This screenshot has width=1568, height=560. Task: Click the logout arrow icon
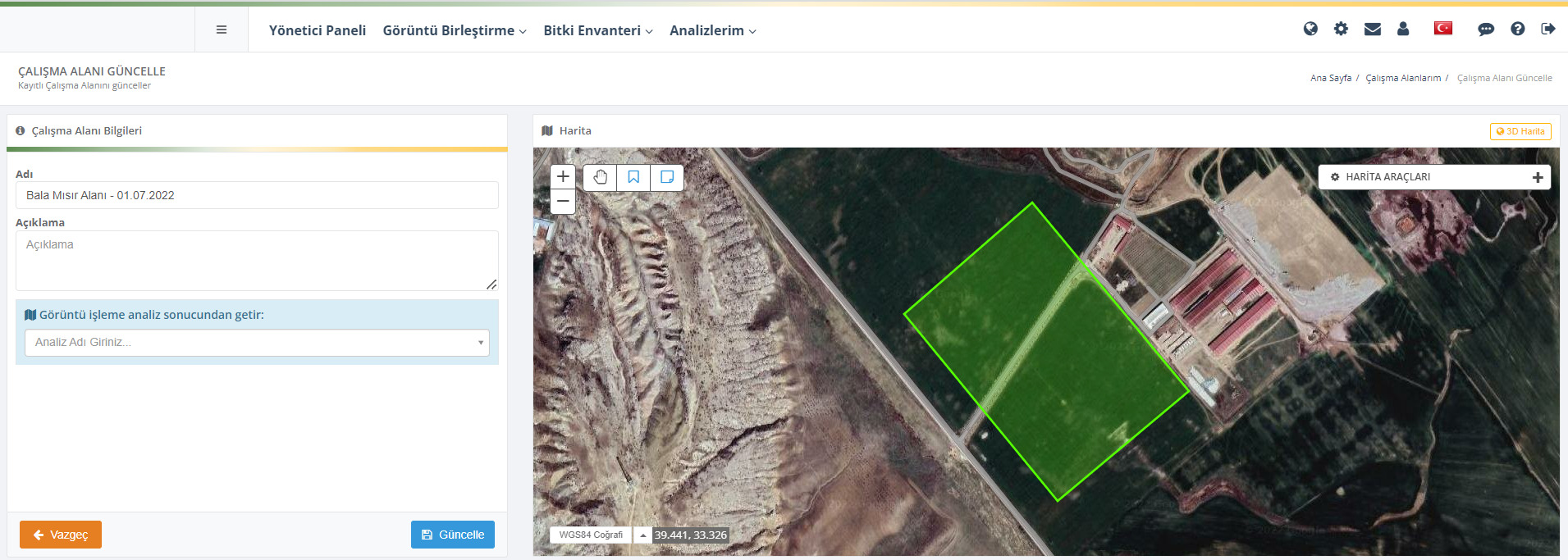1548,29
